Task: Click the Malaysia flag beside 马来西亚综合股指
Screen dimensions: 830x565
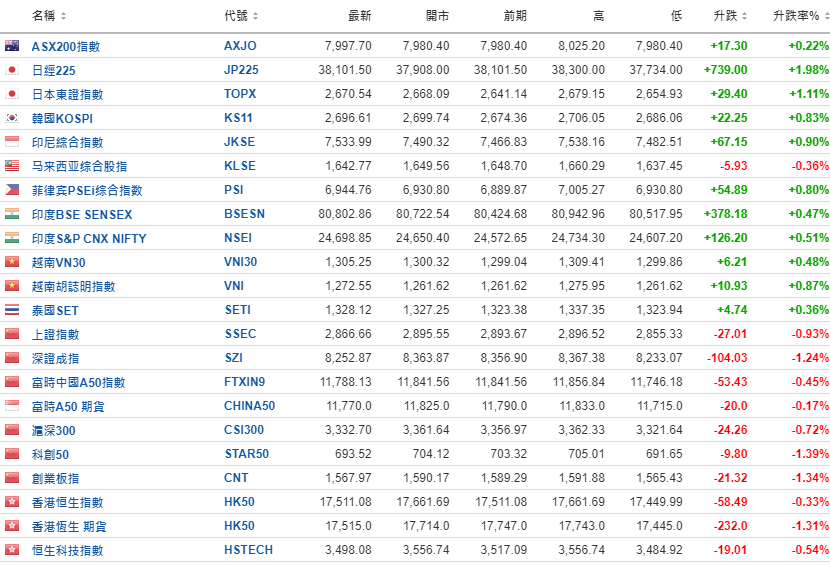Action: [12, 166]
